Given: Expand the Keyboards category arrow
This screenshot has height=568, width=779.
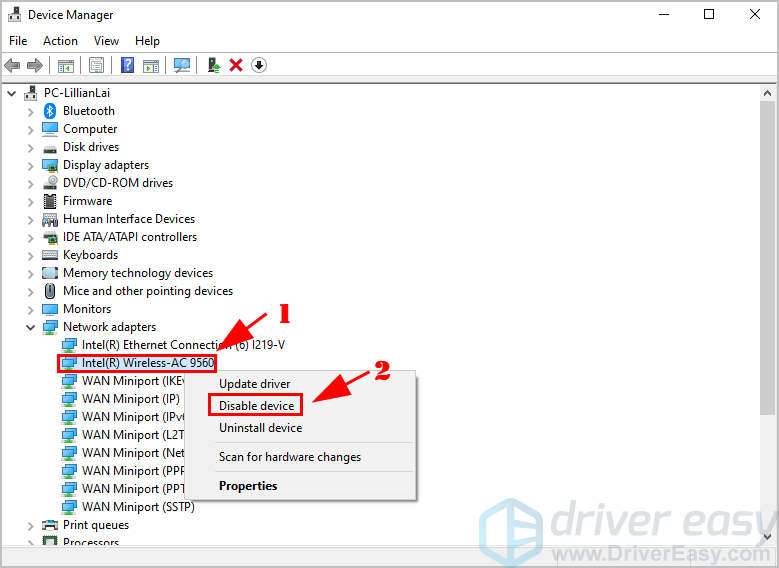Looking at the screenshot, I should point(30,255).
